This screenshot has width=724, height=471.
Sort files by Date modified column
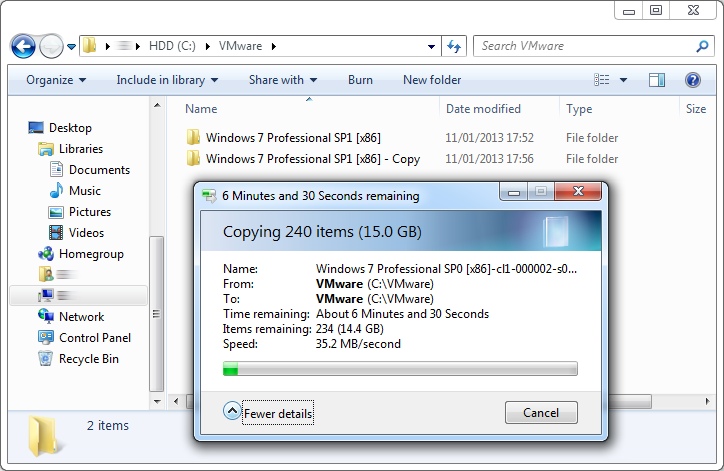click(483, 109)
